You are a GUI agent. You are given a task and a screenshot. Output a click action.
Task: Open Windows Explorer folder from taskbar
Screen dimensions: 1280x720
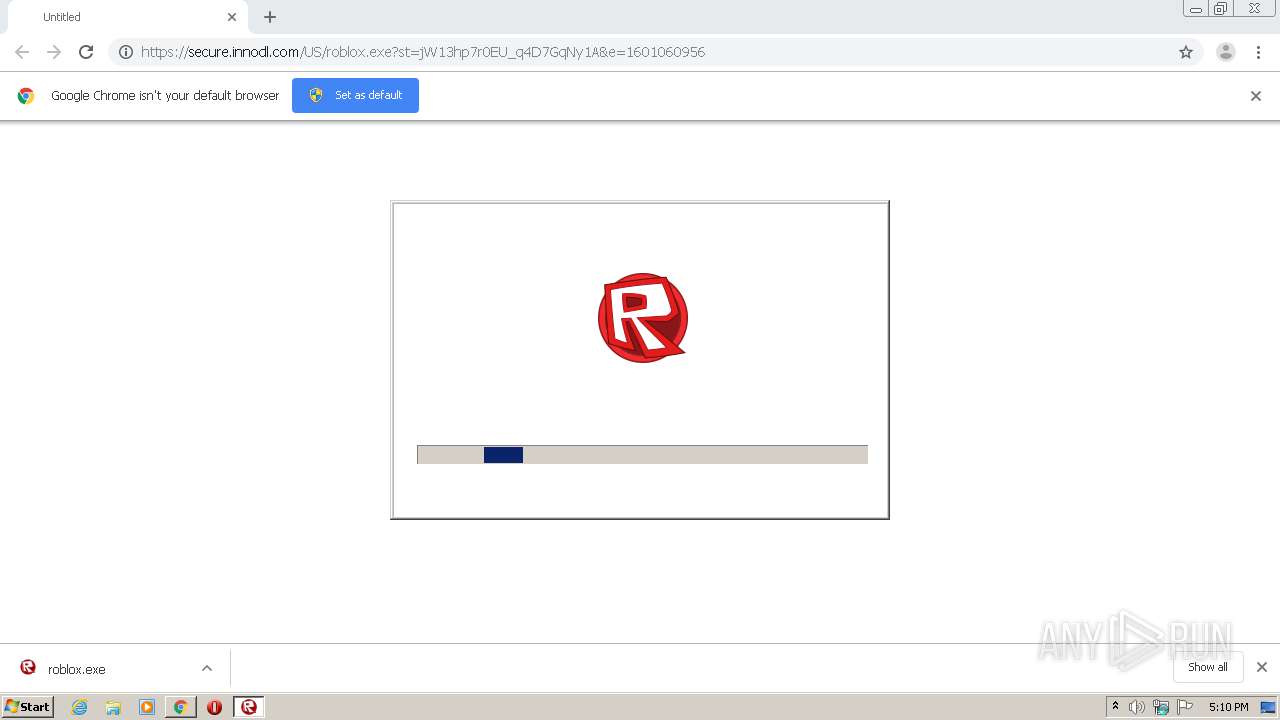113,707
